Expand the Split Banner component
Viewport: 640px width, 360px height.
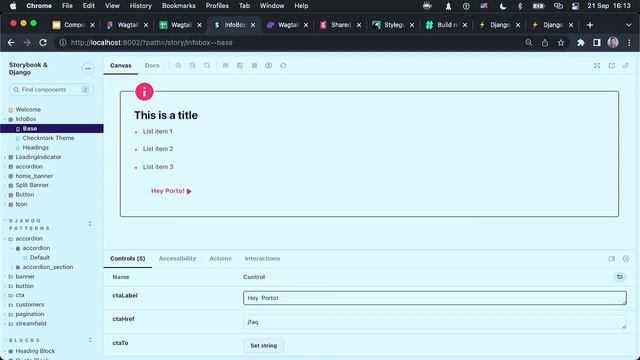click(x=32, y=185)
